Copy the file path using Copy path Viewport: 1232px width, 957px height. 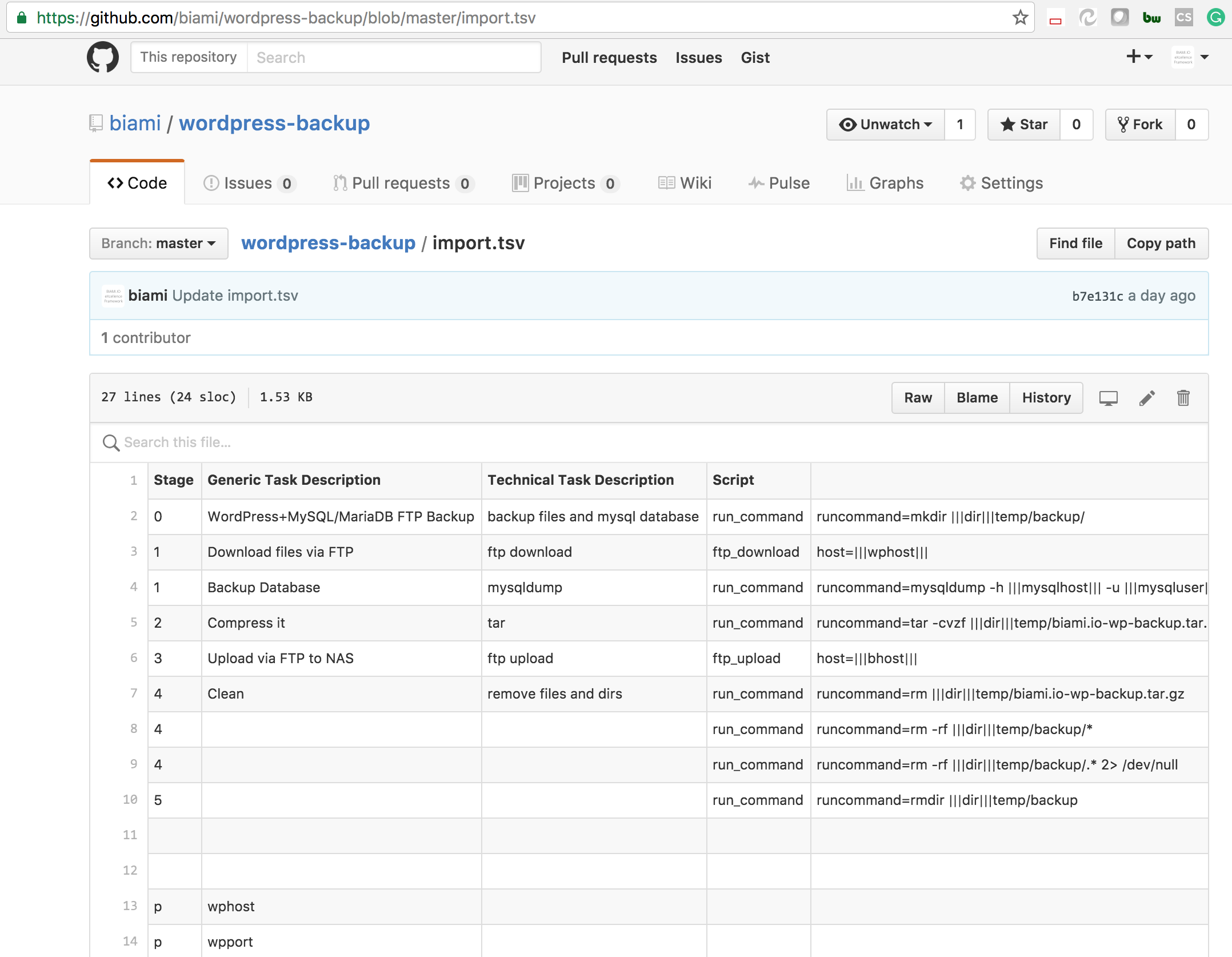click(x=1161, y=243)
